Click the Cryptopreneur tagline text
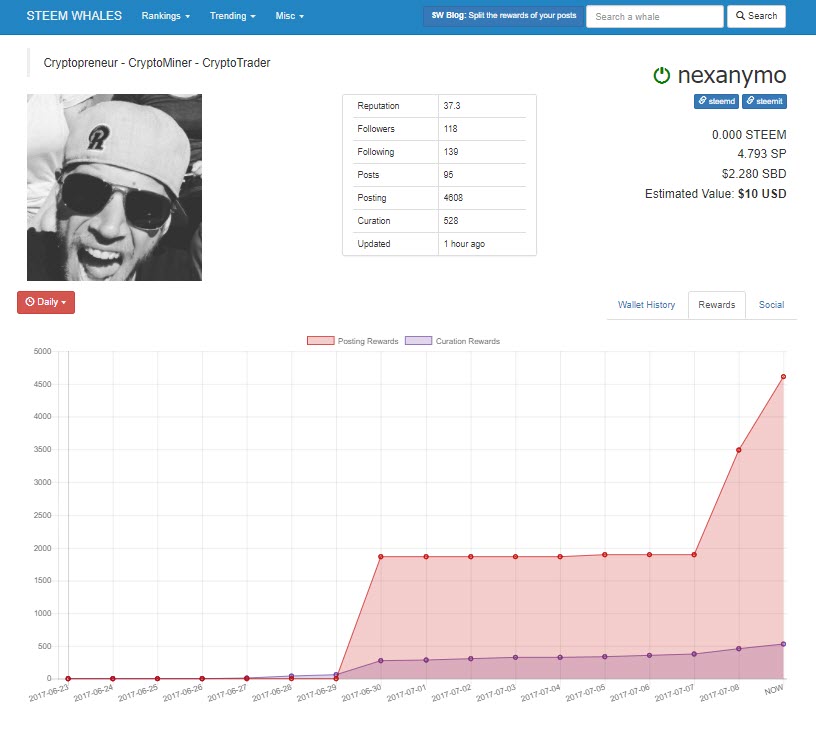The height and width of the screenshot is (730, 816). [157, 63]
